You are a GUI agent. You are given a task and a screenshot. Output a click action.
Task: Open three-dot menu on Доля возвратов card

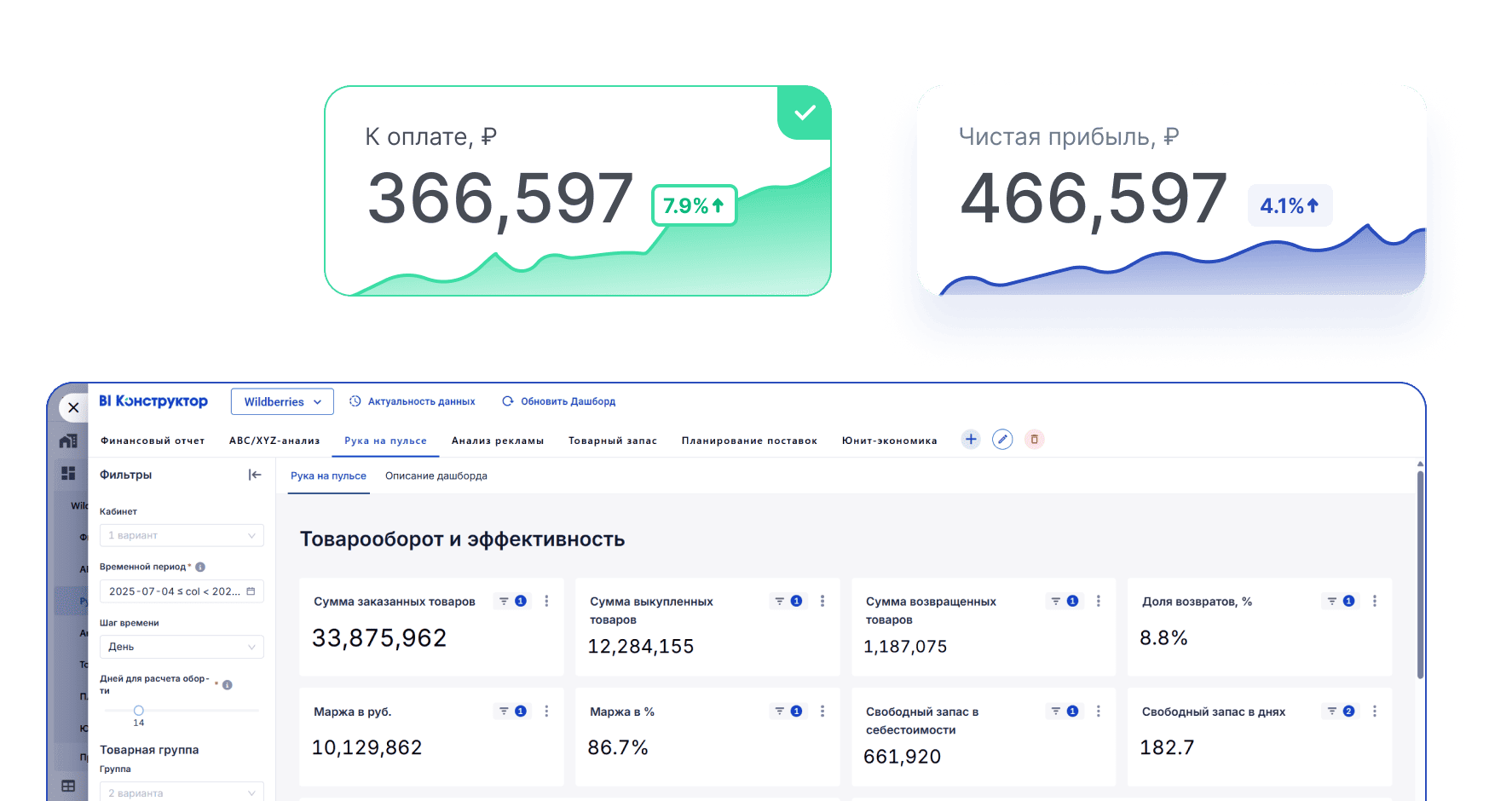click(1374, 602)
